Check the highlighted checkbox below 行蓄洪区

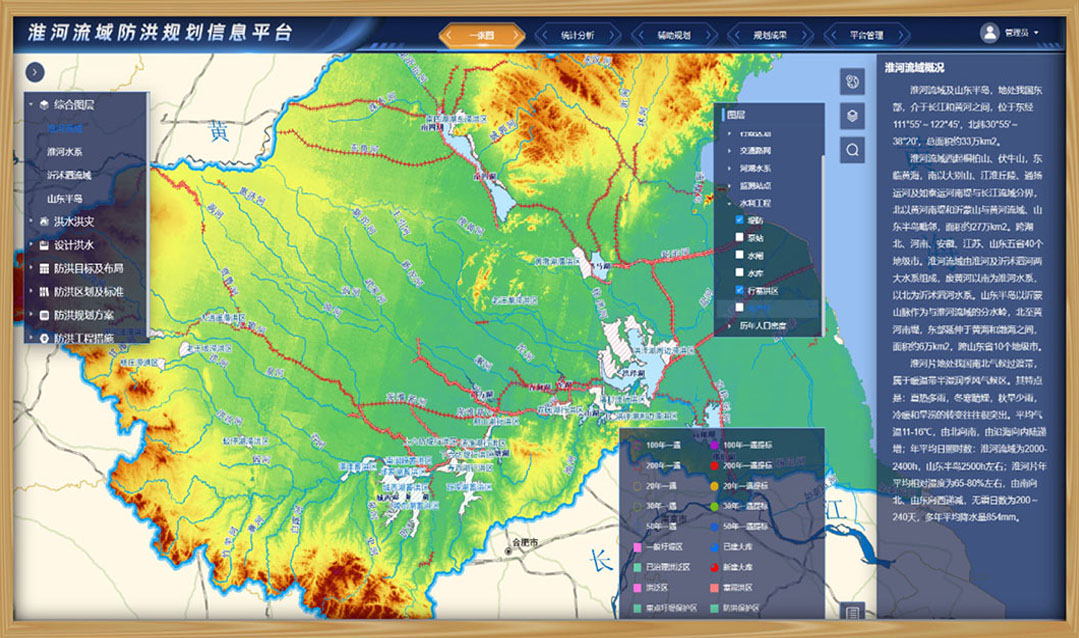point(739,308)
